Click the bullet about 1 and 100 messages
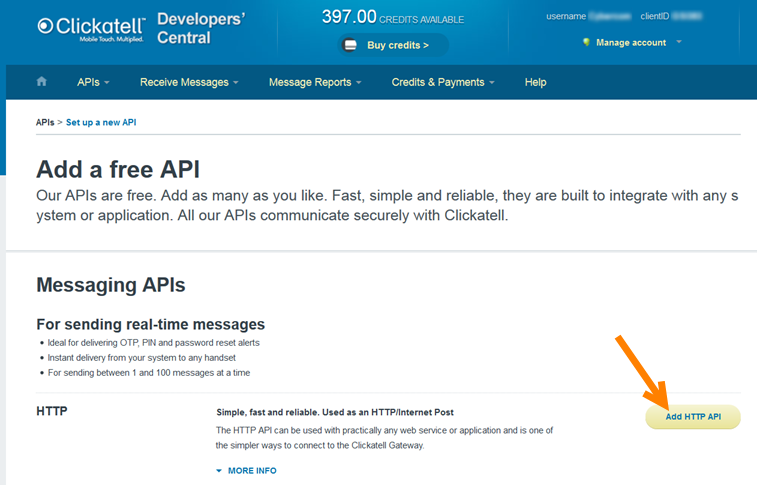This screenshot has width=757, height=485. tap(149, 373)
